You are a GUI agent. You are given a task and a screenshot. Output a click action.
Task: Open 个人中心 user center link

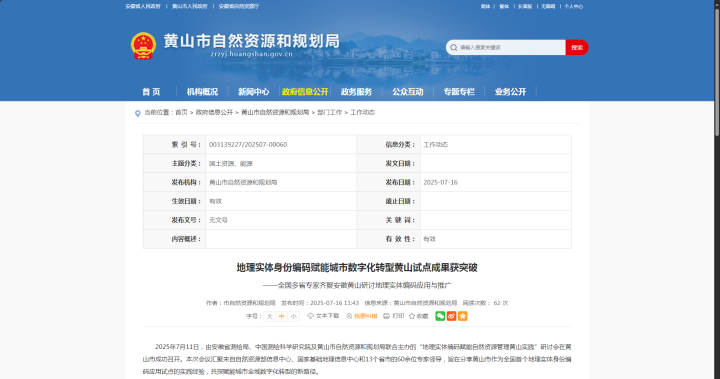574,6
